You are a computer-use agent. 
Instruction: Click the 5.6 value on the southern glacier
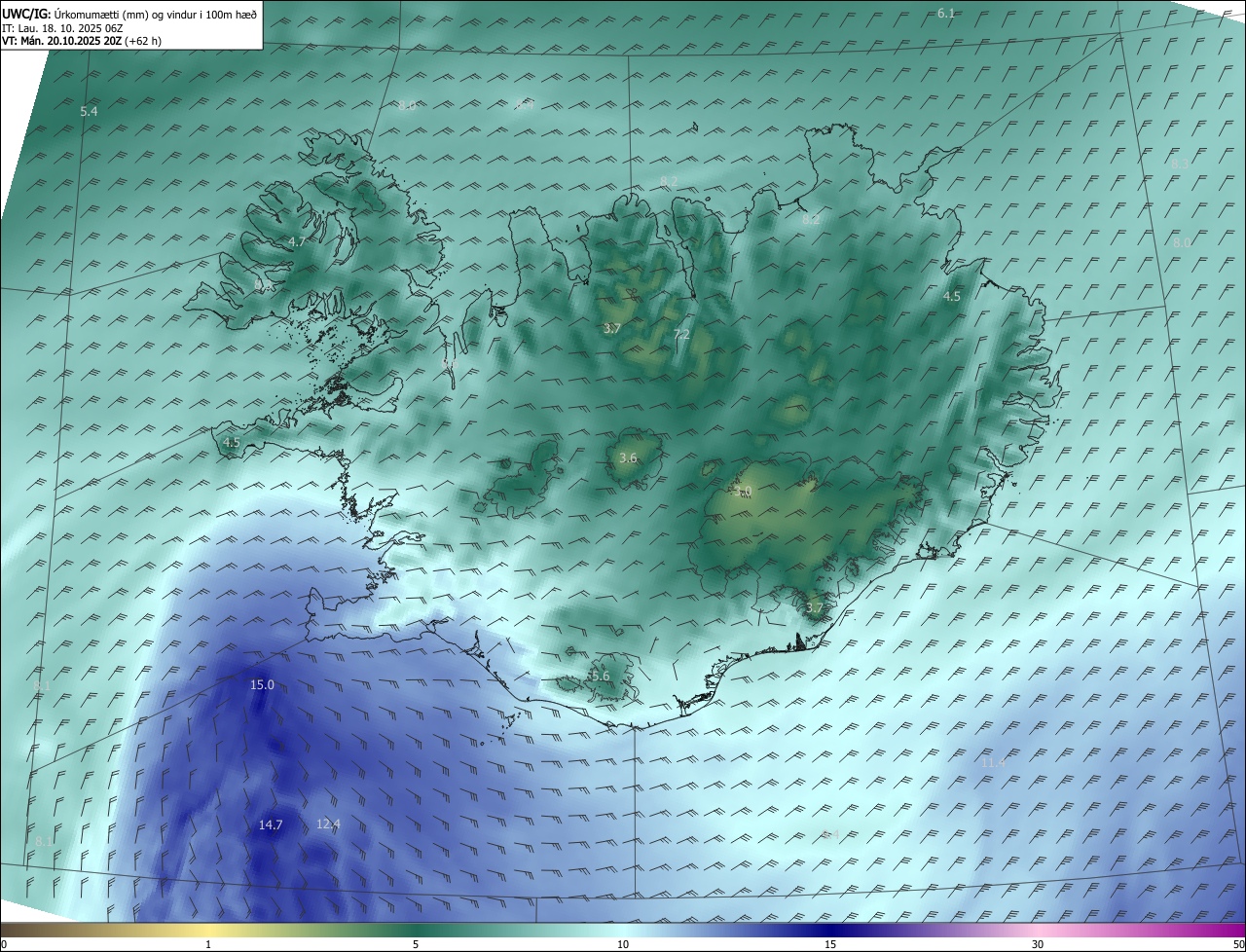pyautogui.click(x=601, y=676)
